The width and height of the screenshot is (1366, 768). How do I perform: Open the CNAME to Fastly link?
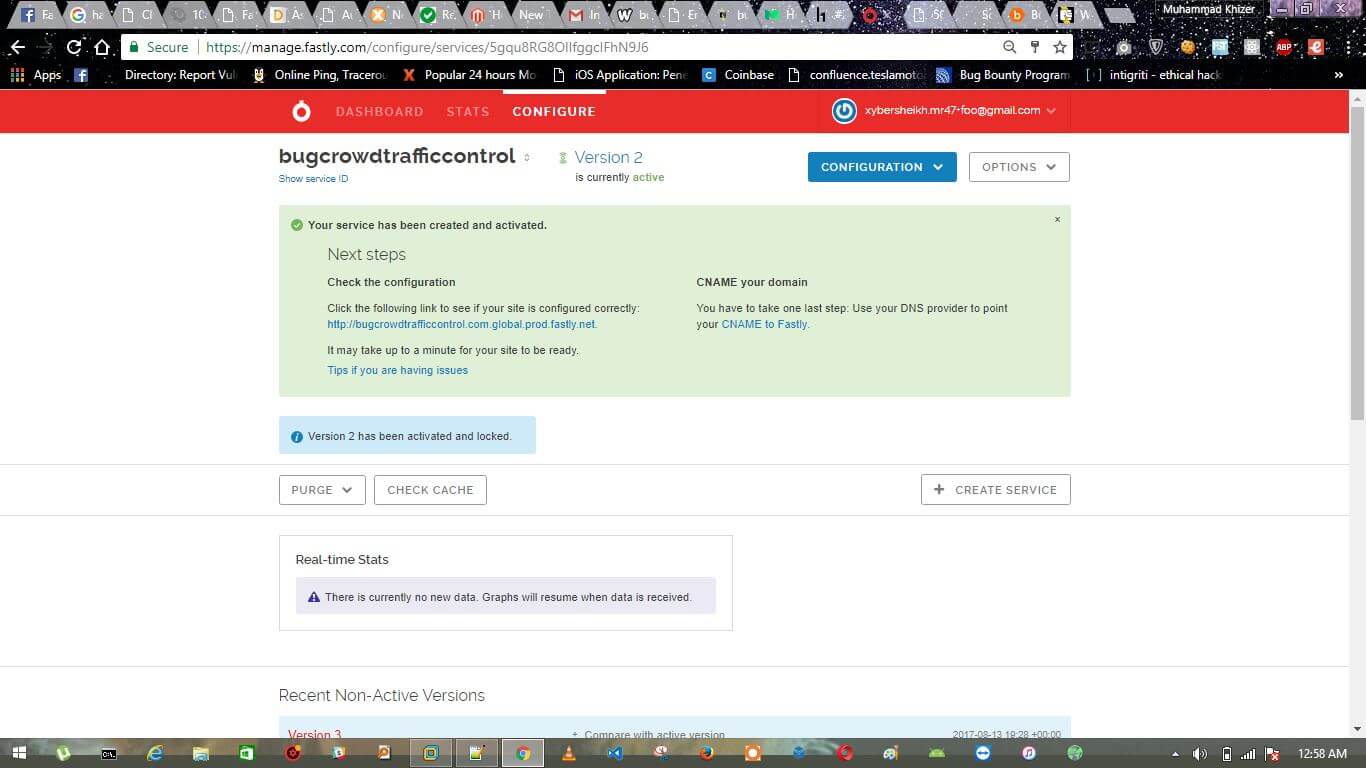[x=765, y=324]
